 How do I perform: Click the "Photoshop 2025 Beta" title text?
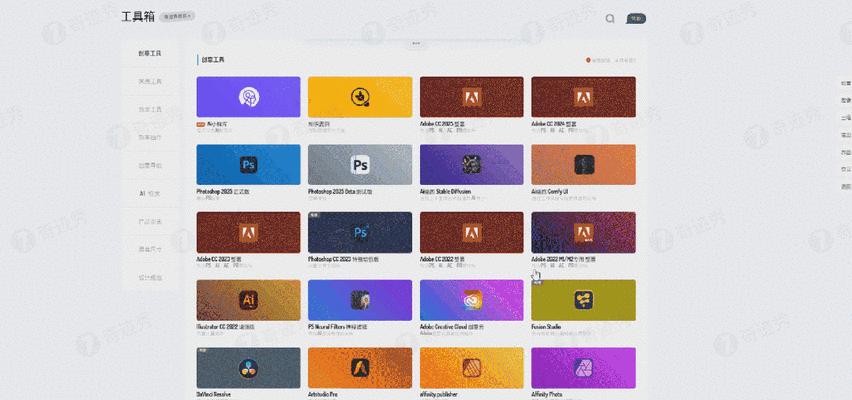click(x=340, y=192)
